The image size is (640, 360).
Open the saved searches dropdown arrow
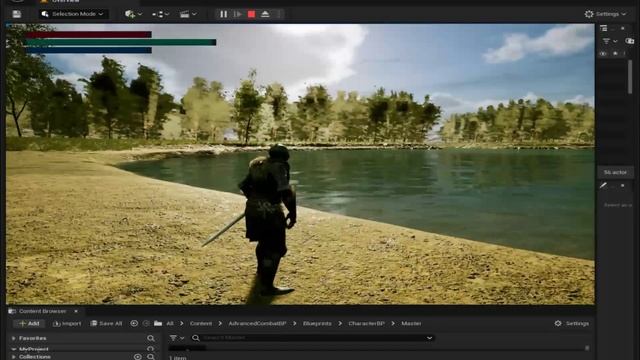coord(429,338)
